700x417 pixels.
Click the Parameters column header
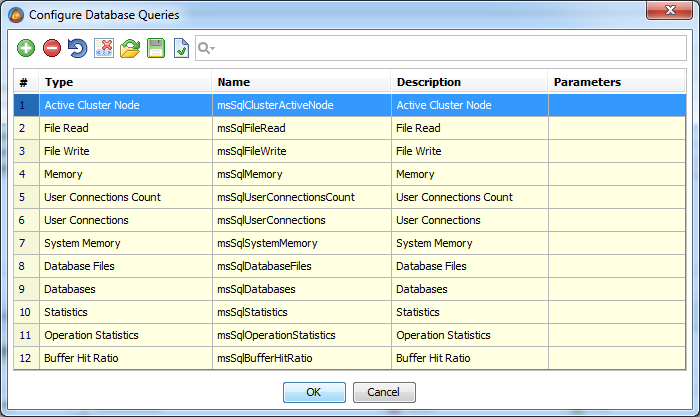pyautogui.click(x=615, y=82)
